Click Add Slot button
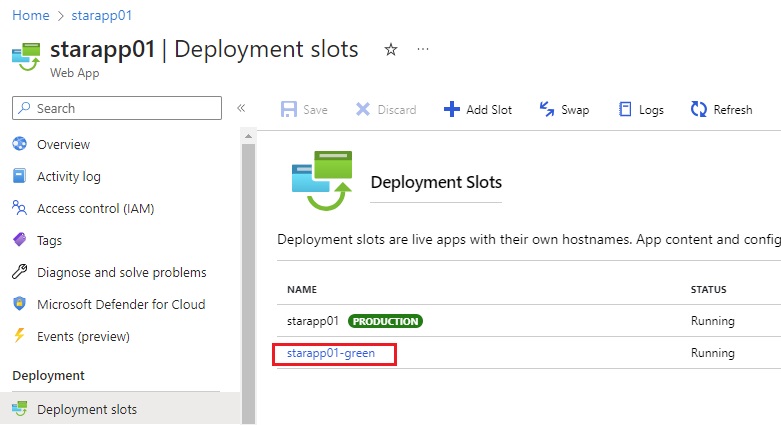Image resolution: width=781 pixels, height=425 pixels. [478, 109]
